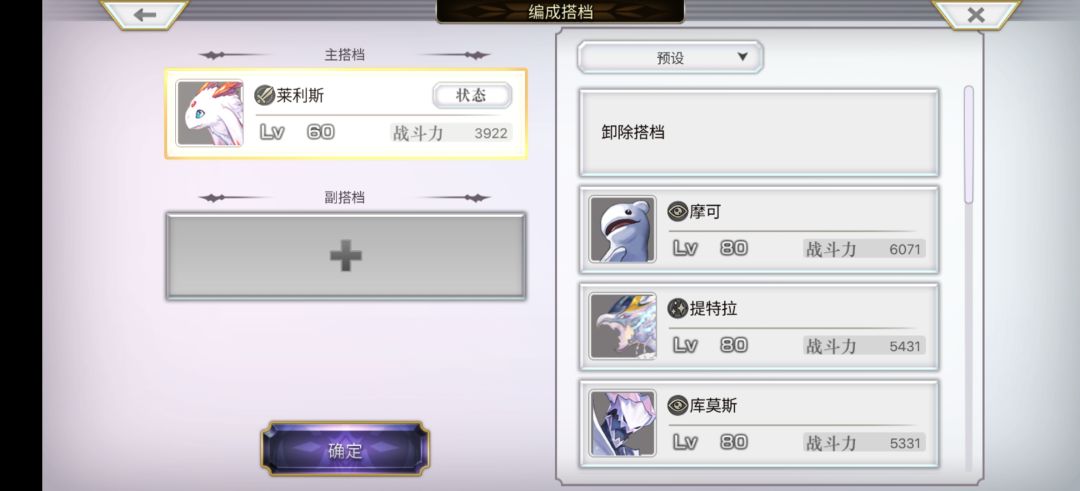
Task: Pick 提特拉 partner with 战斗力 5431
Action: pos(759,326)
